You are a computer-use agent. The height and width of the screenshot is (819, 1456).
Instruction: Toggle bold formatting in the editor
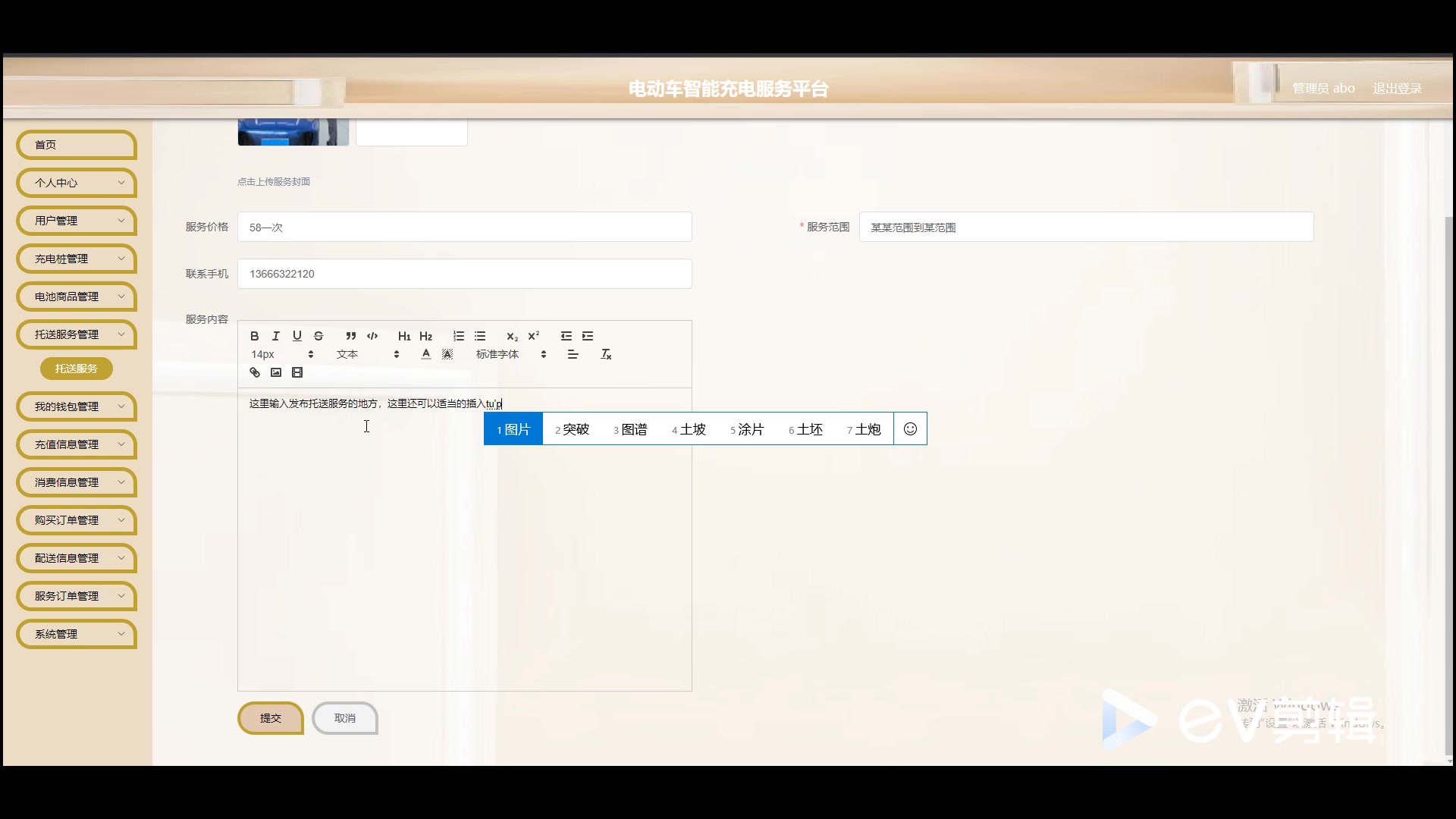[x=255, y=336]
